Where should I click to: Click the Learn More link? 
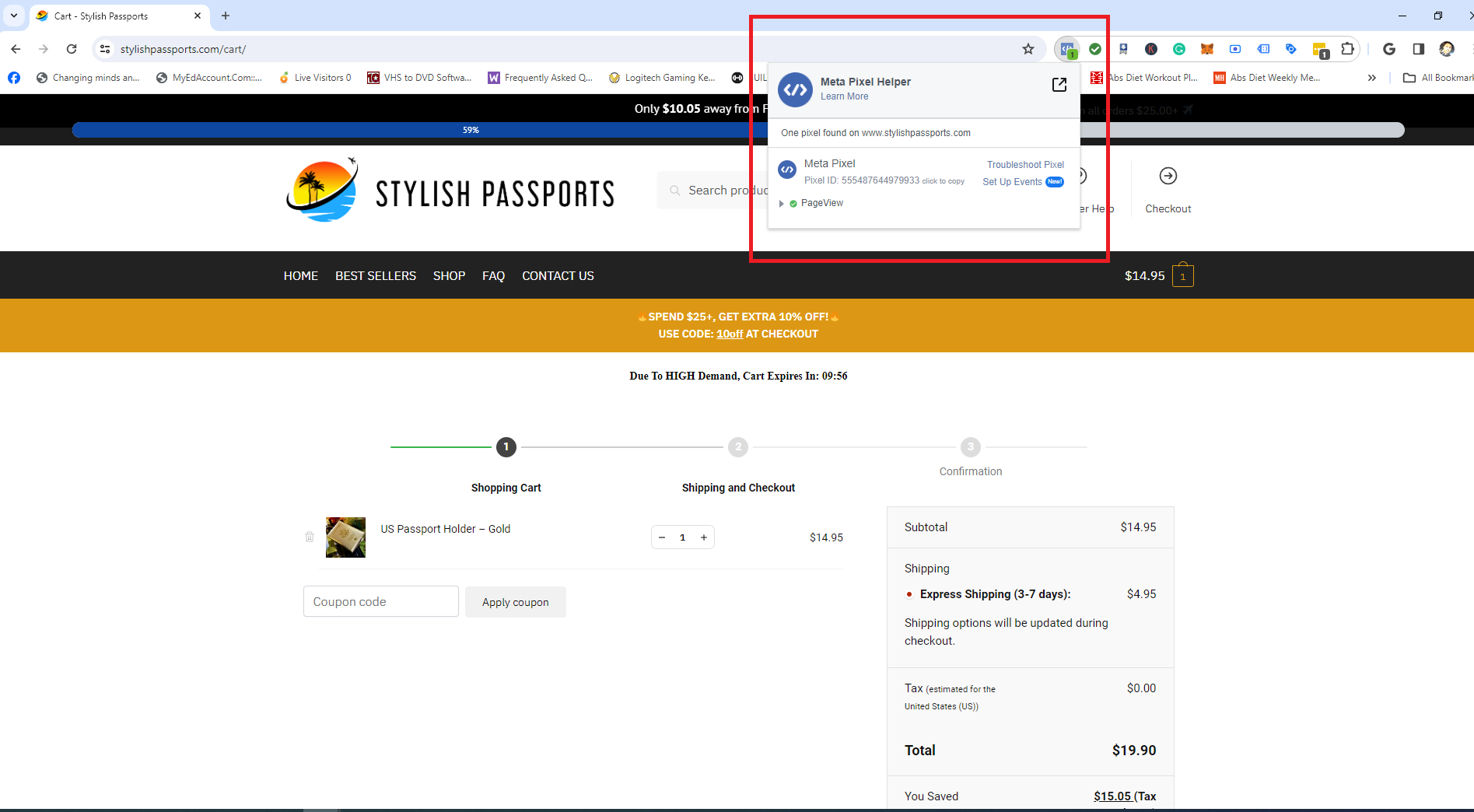point(845,96)
